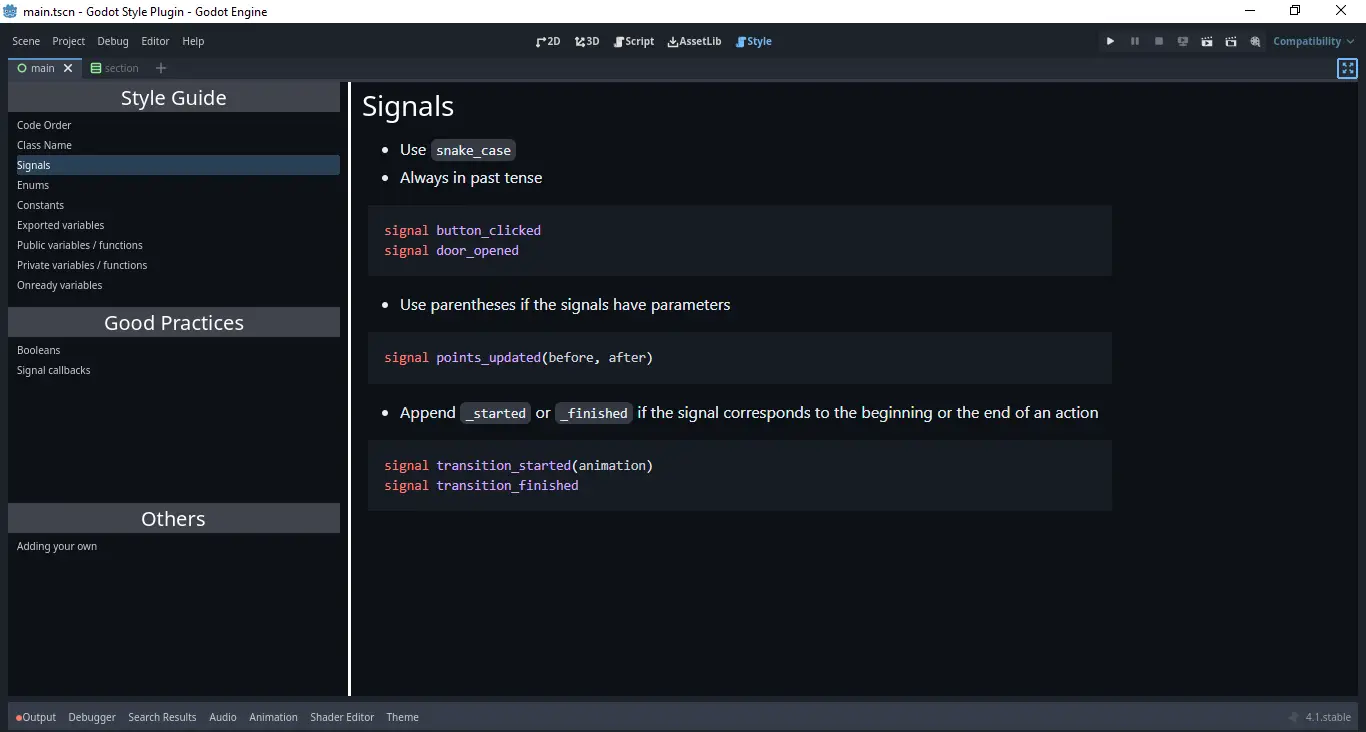Open the Editor menu
This screenshot has height=732, width=1366.
155,41
